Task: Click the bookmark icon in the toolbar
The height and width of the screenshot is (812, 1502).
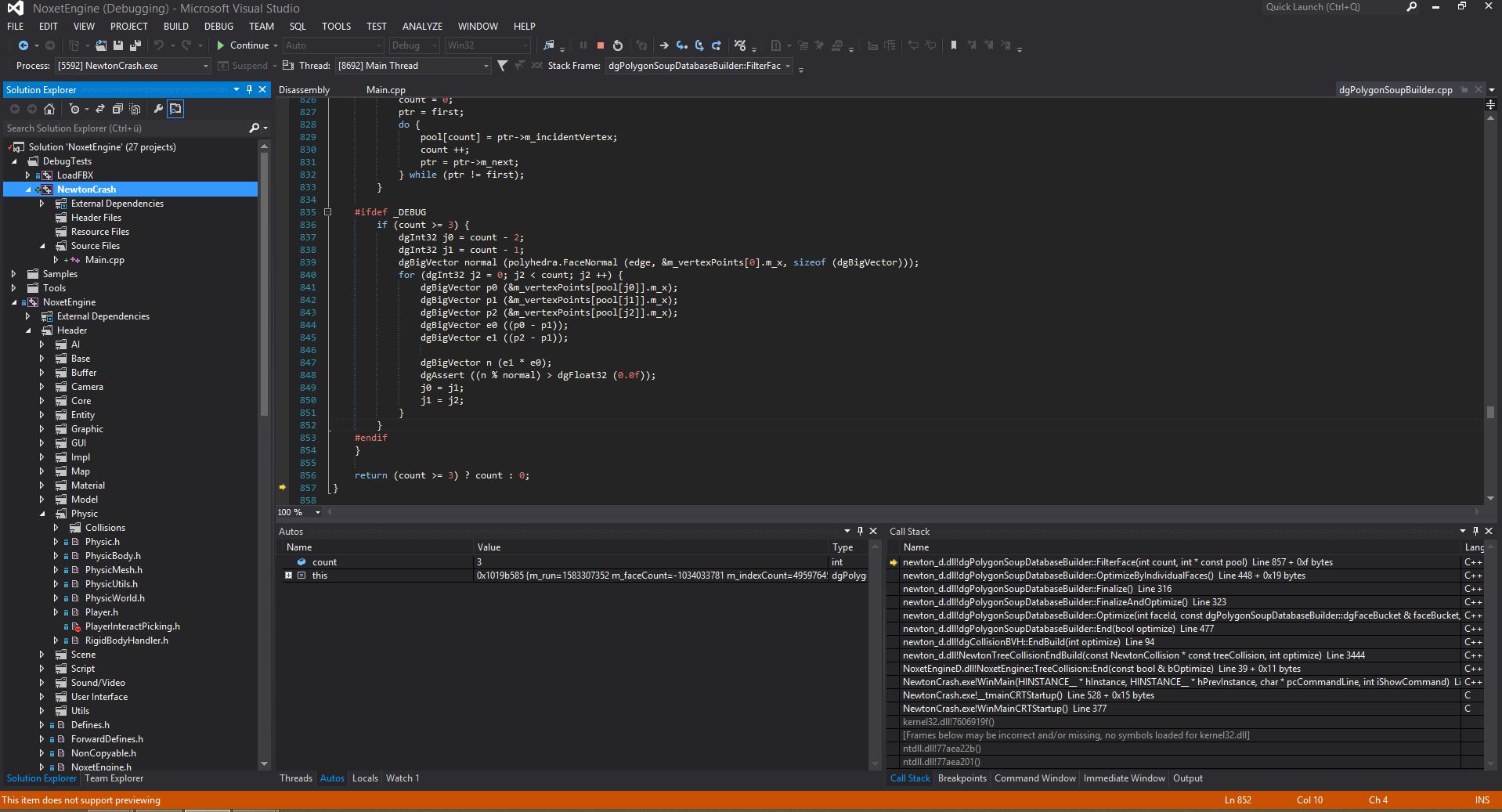Action: tap(953, 45)
